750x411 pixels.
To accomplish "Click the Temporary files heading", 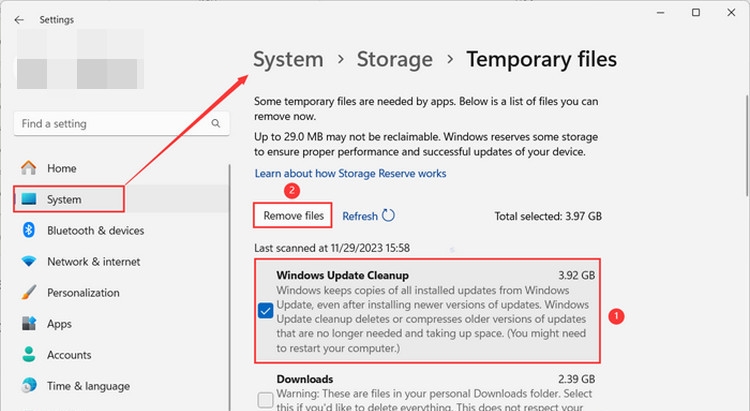I will pyautogui.click(x=541, y=59).
